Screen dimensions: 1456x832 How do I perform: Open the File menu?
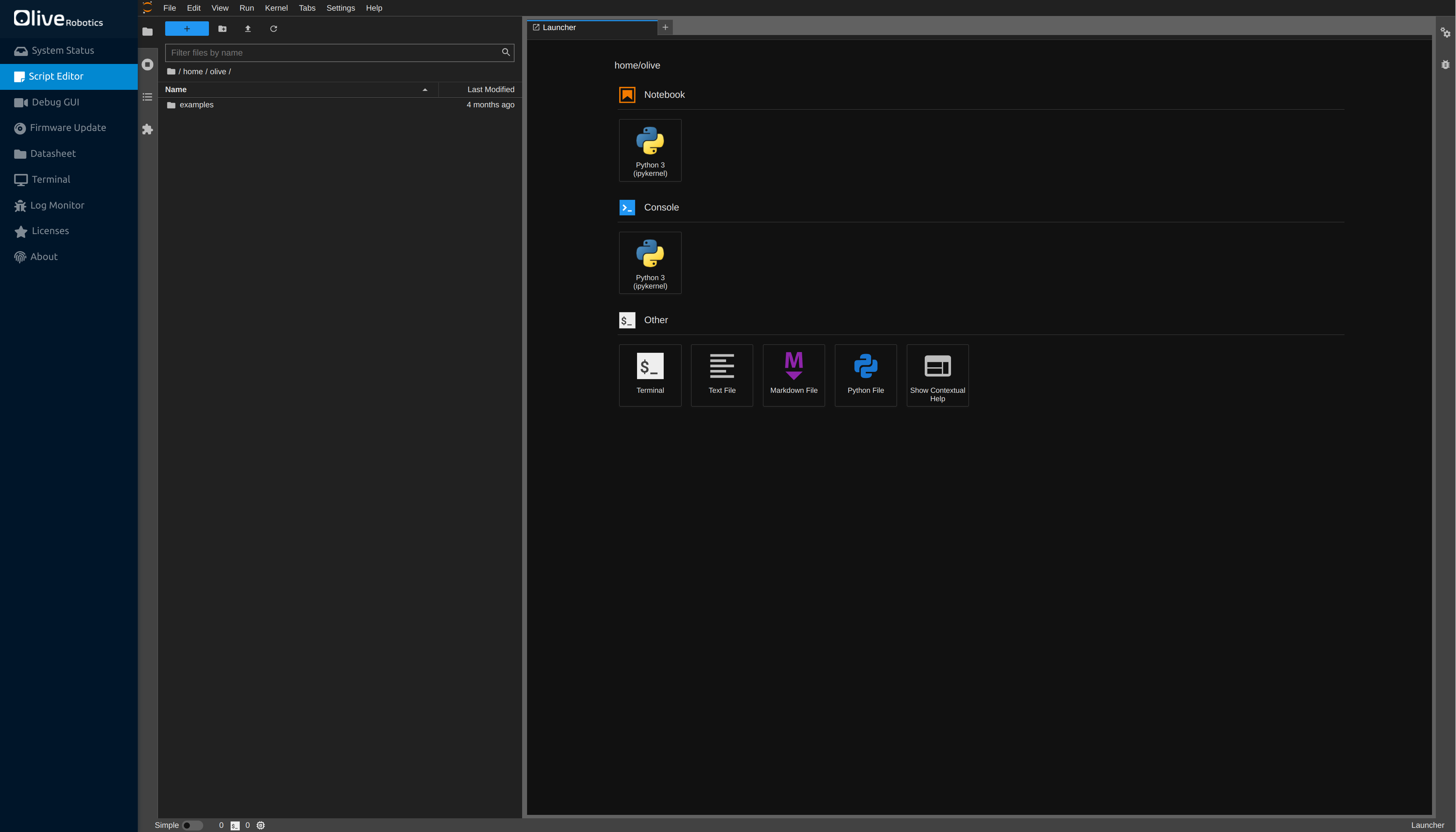point(170,8)
